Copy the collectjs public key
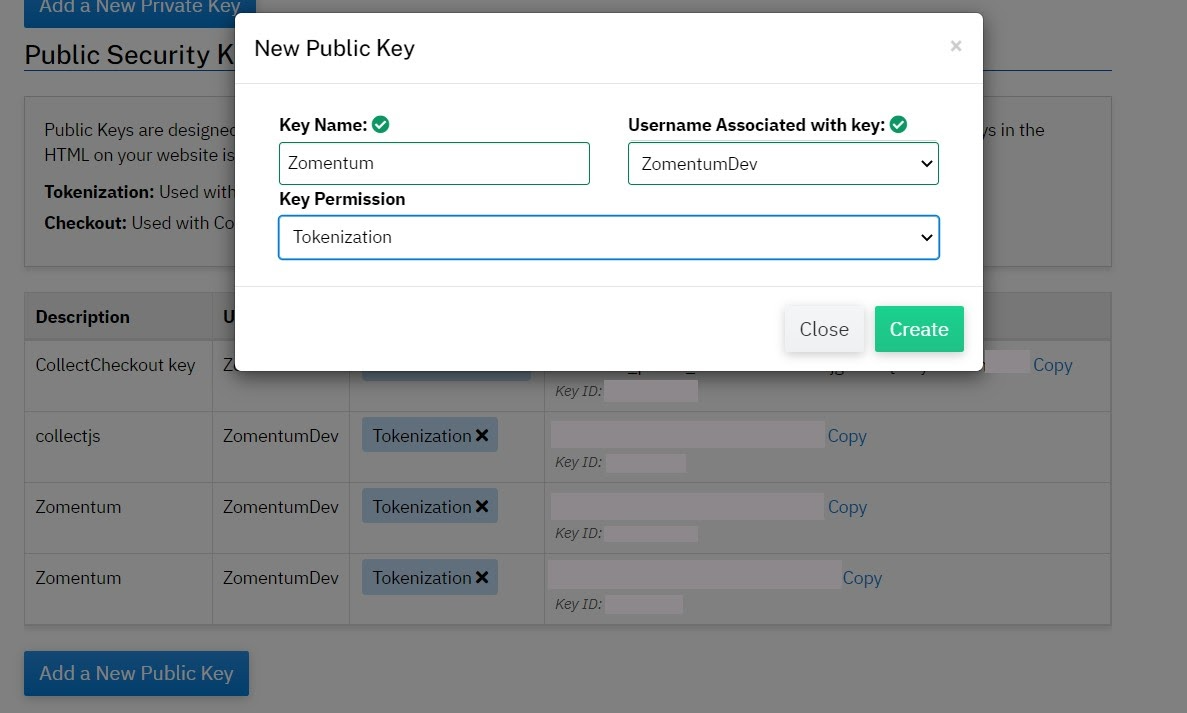The width and height of the screenshot is (1187, 713). coord(846,436)
